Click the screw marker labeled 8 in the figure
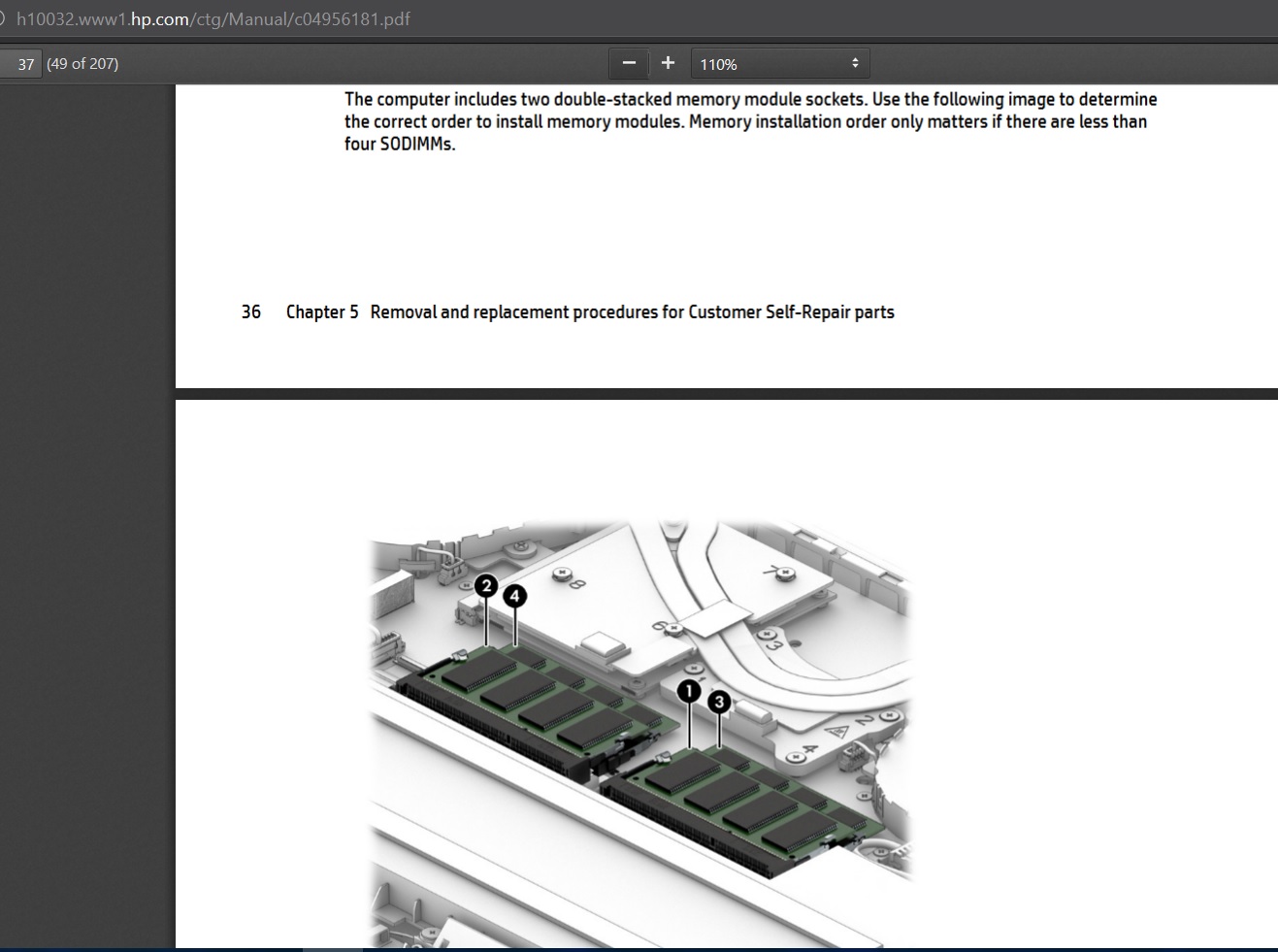Image resolution: width=1278 pixels, height=952 pixels. [x=575, y=581]
